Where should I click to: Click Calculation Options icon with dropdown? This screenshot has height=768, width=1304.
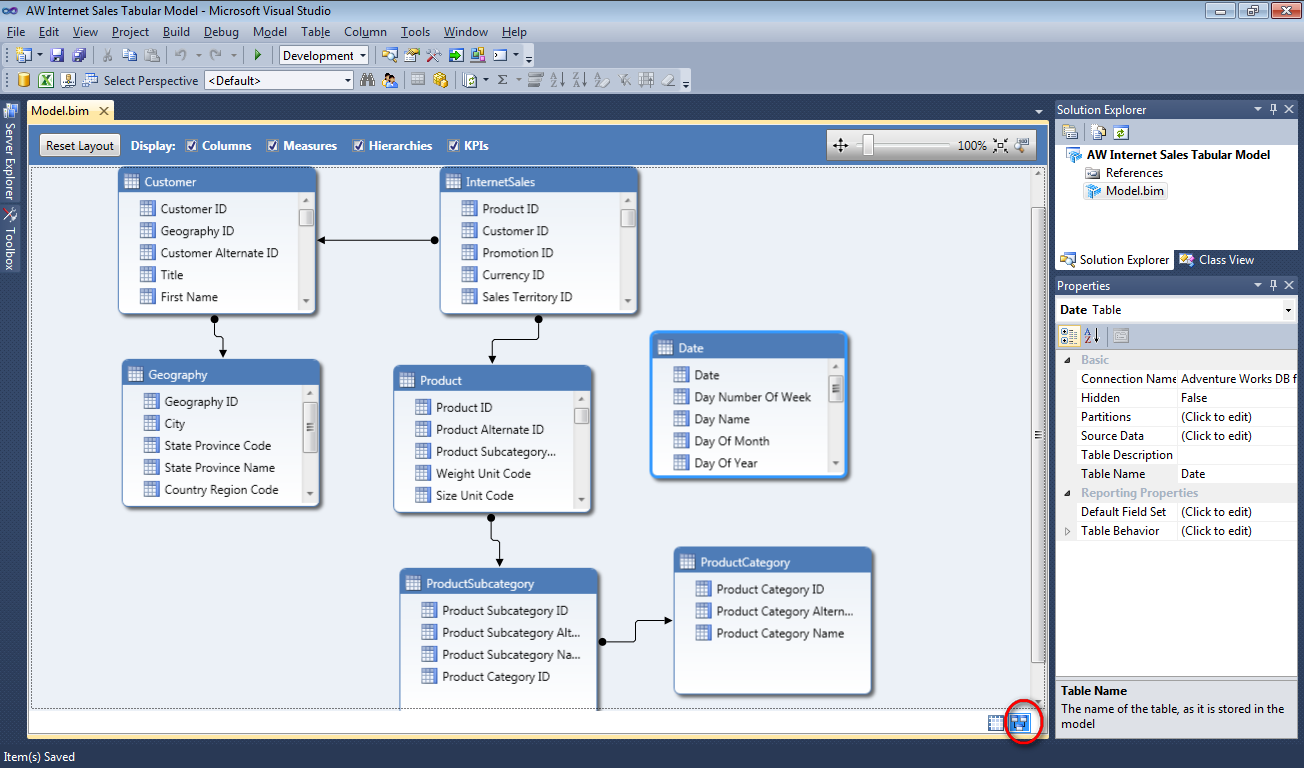(x=470, y=80)
